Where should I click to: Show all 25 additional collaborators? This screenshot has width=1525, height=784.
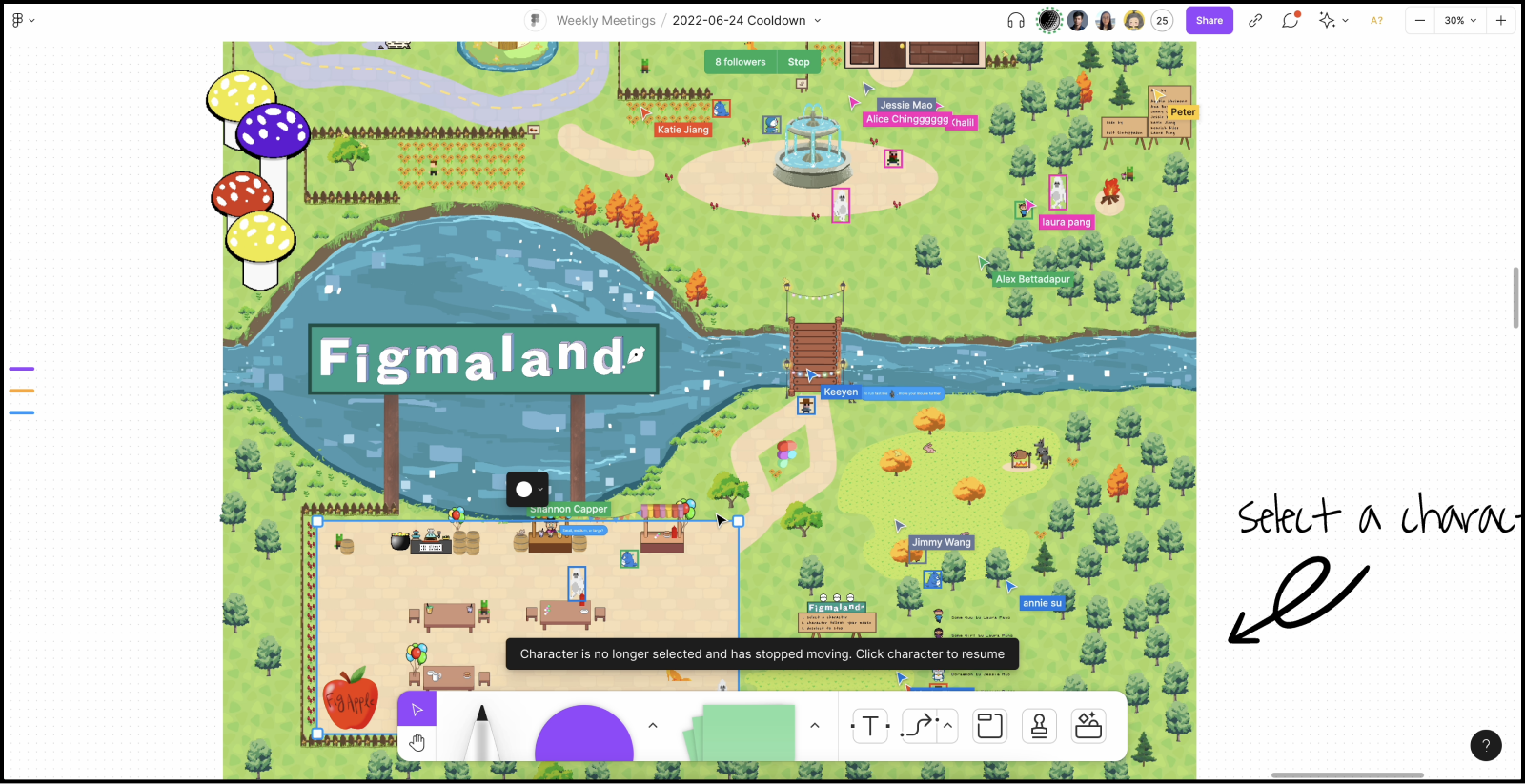pos(1162,20)
